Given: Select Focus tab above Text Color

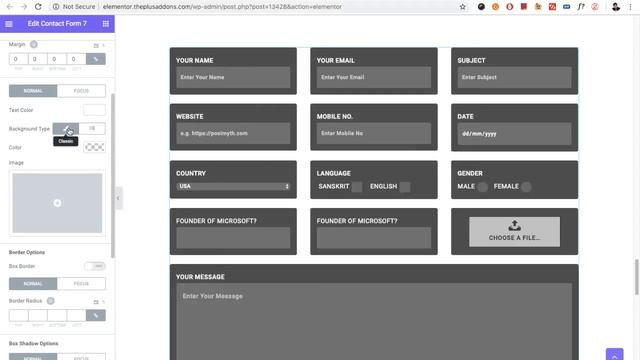Looking at the screenshot, I should tap(81, 91).
